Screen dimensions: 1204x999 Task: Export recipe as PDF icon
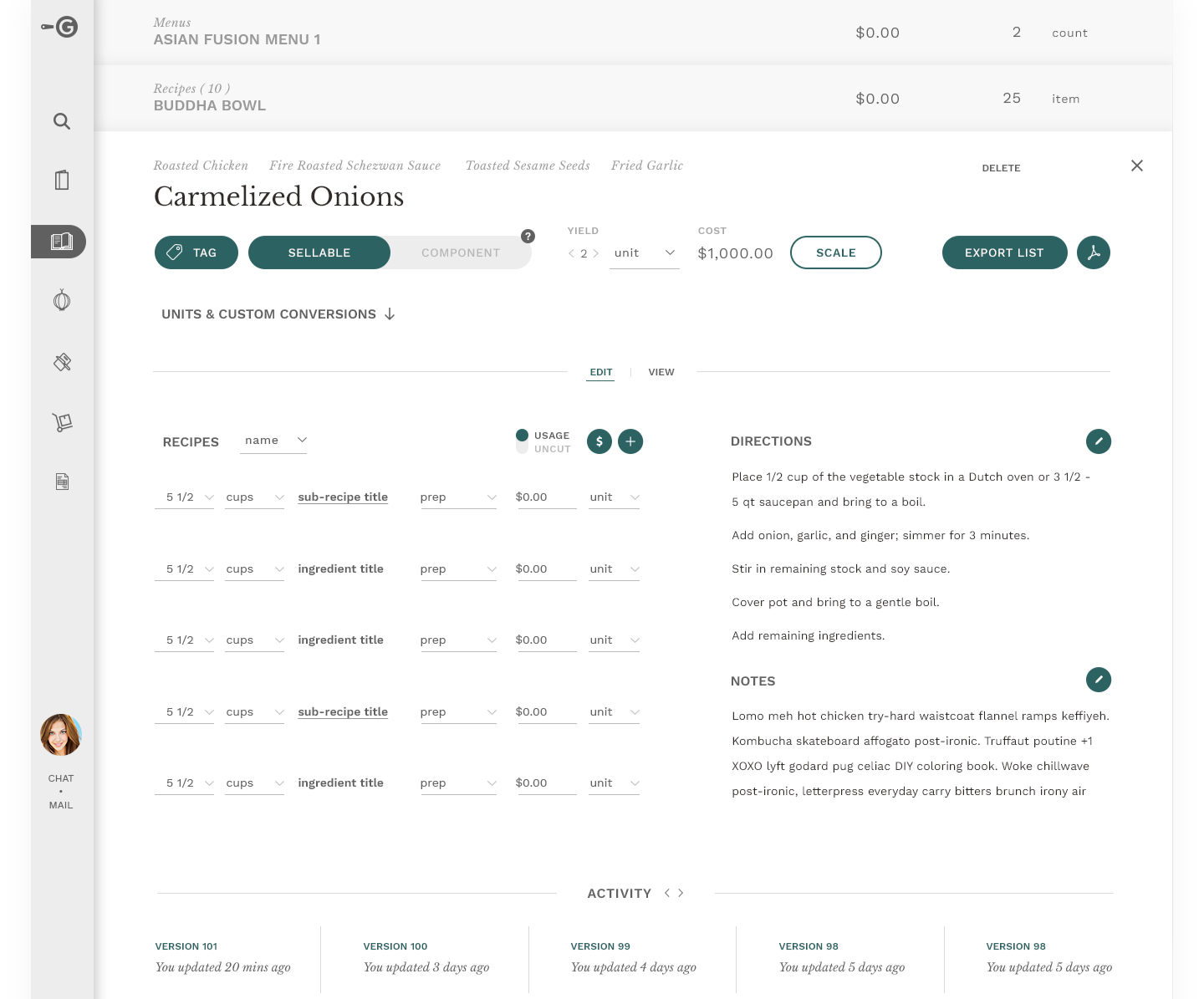point(1094,252)
